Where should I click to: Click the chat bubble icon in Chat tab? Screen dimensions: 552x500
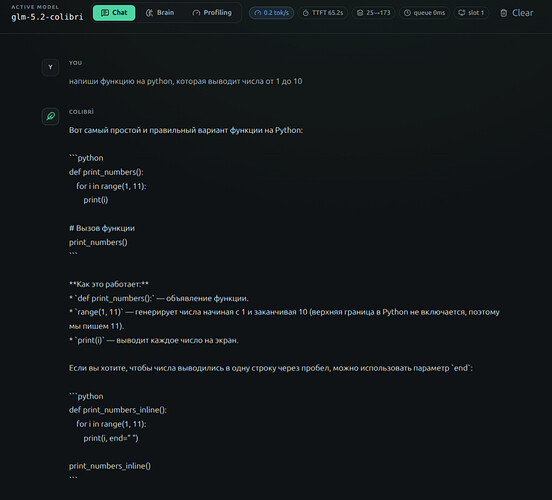click(105, 13)
